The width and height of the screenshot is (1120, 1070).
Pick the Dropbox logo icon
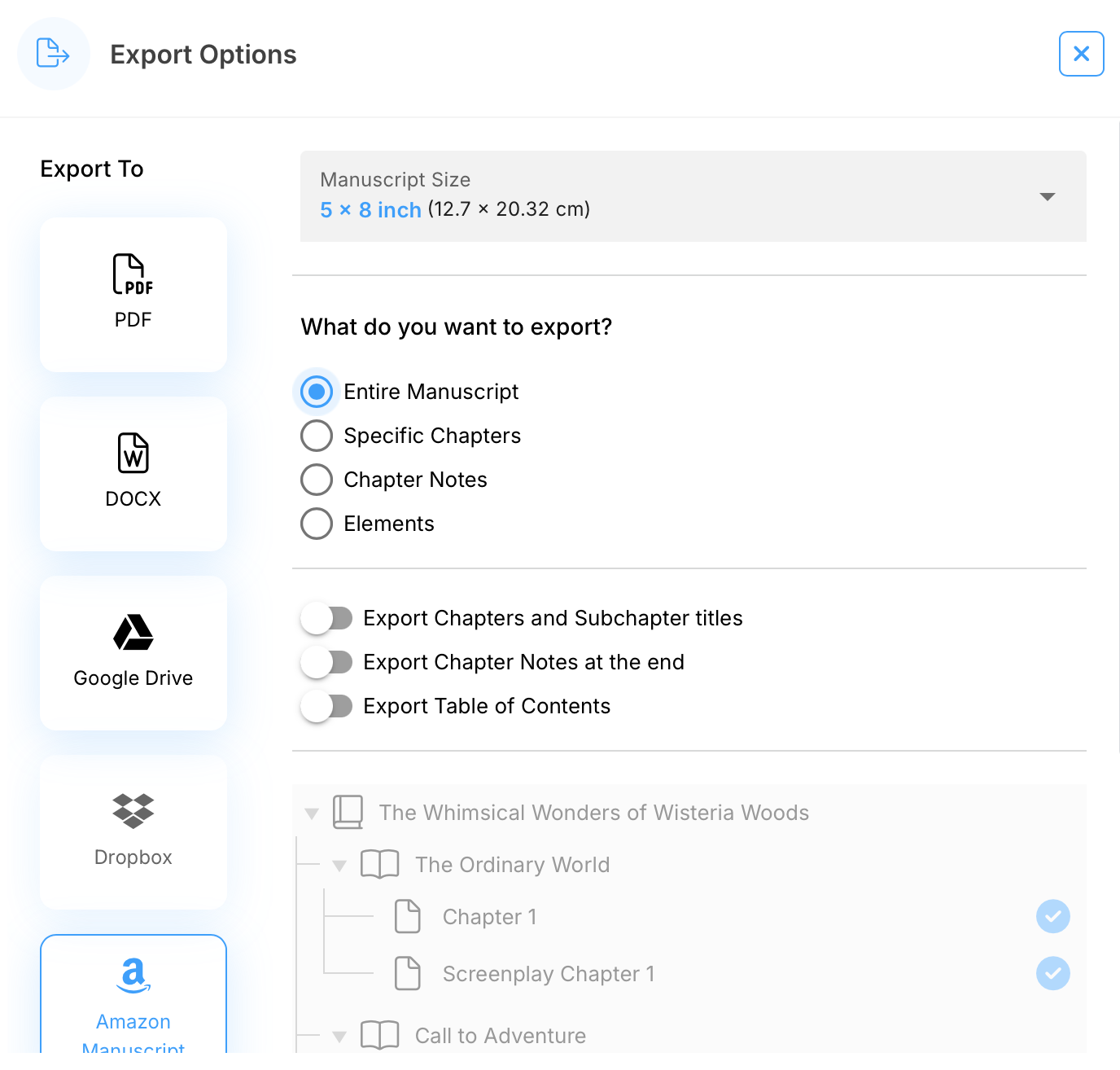[x=133, y=811]
